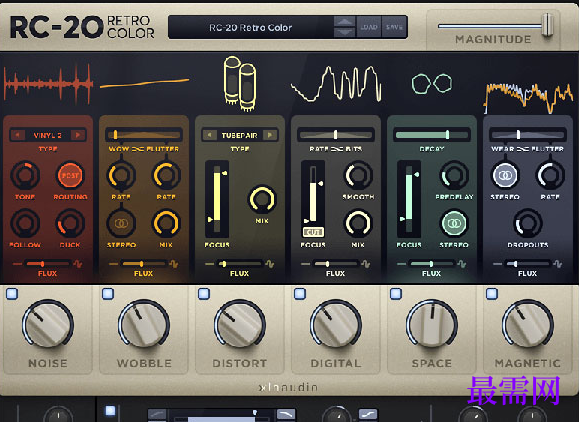Step to next preset with down arrow

[x=345, y=32]
